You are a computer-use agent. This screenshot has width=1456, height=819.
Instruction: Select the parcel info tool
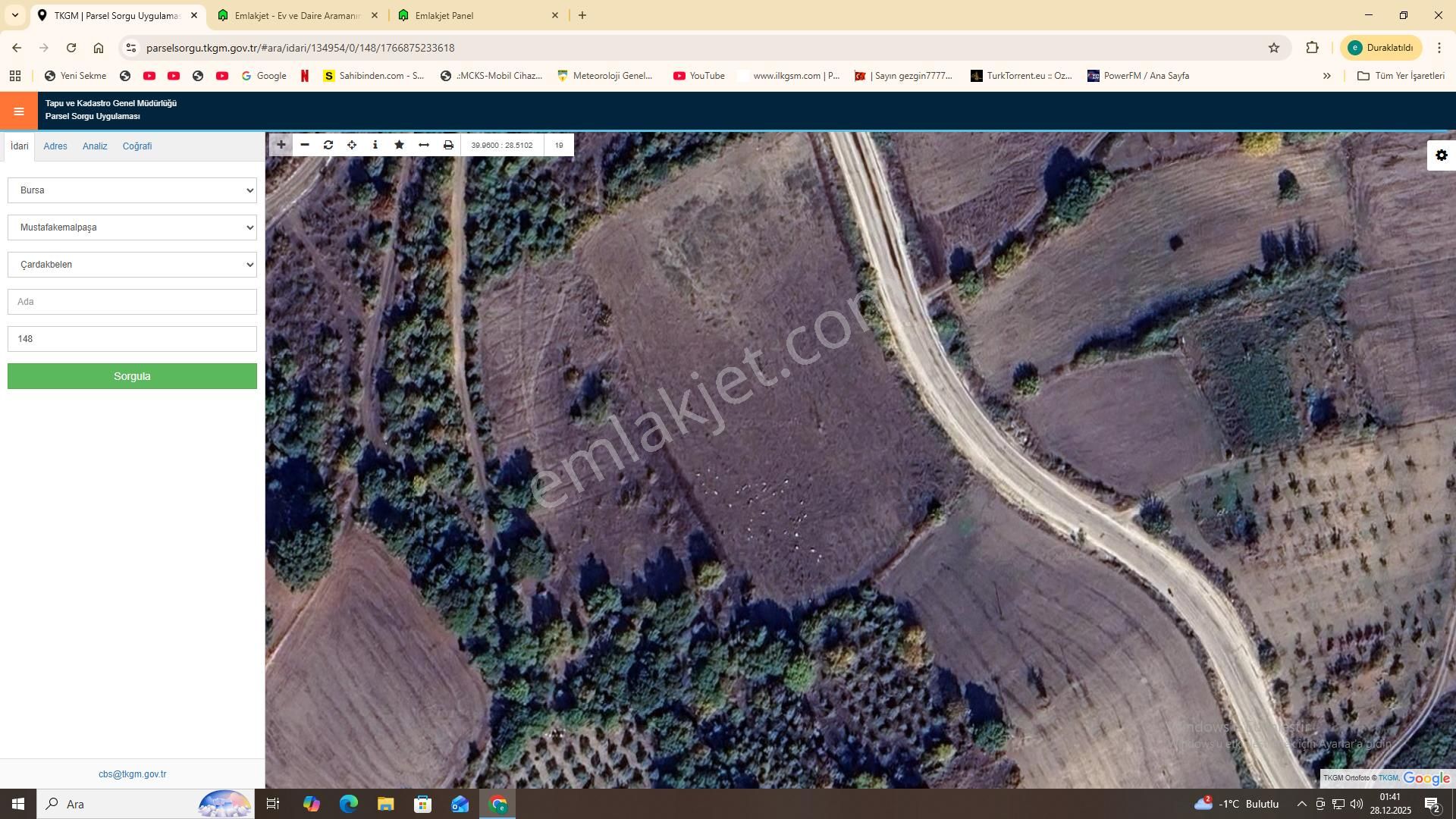(375, 145)
